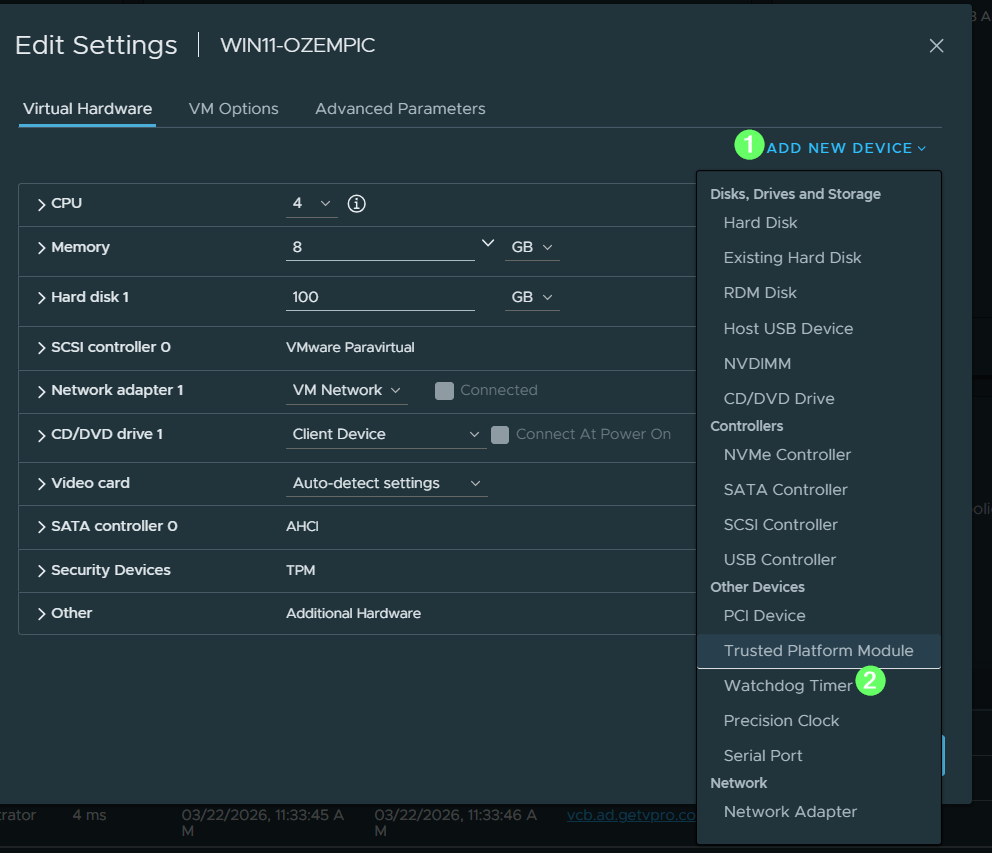
Task: Click the Hard disk size field
Action: 380,297
